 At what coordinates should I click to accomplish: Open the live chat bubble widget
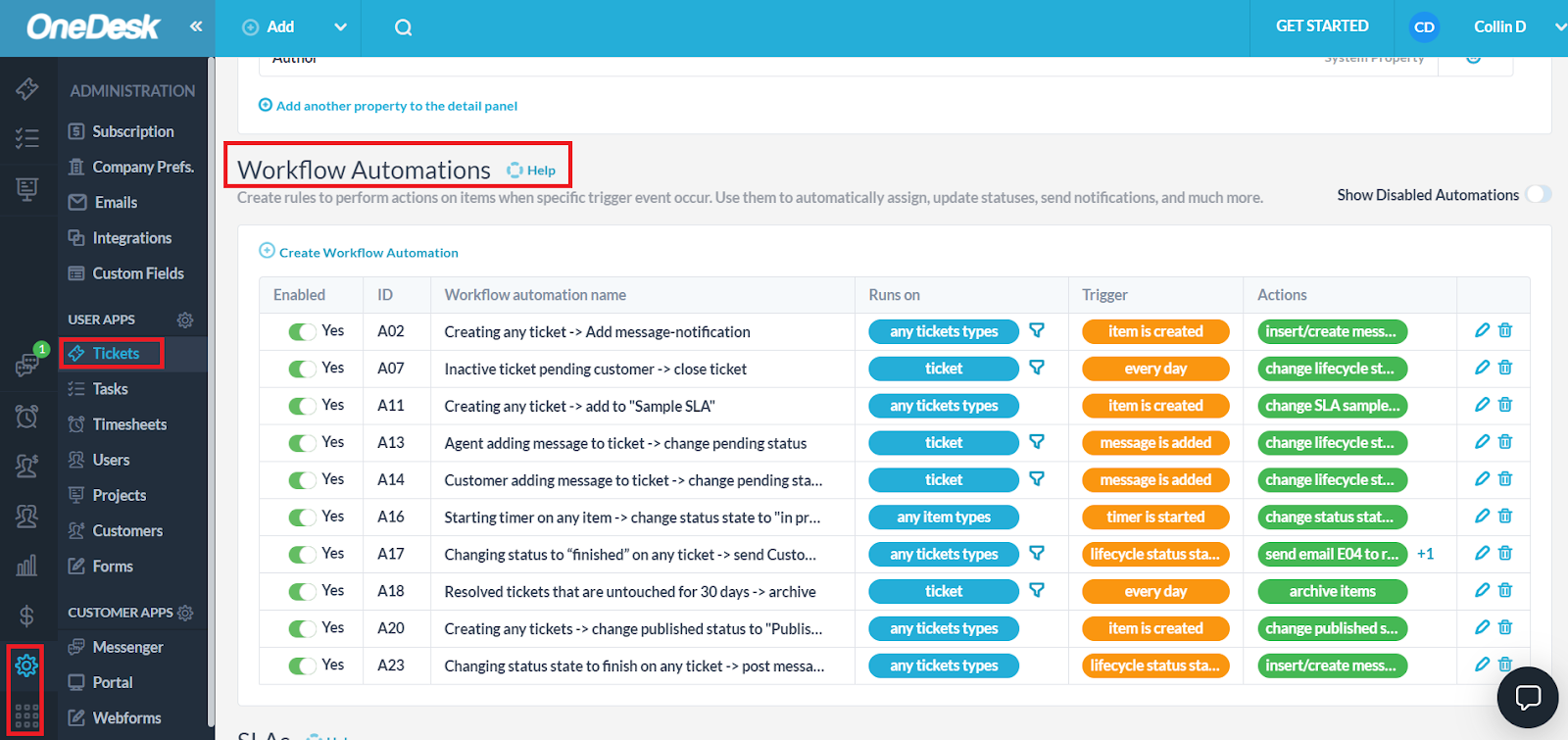(1528, 697)
